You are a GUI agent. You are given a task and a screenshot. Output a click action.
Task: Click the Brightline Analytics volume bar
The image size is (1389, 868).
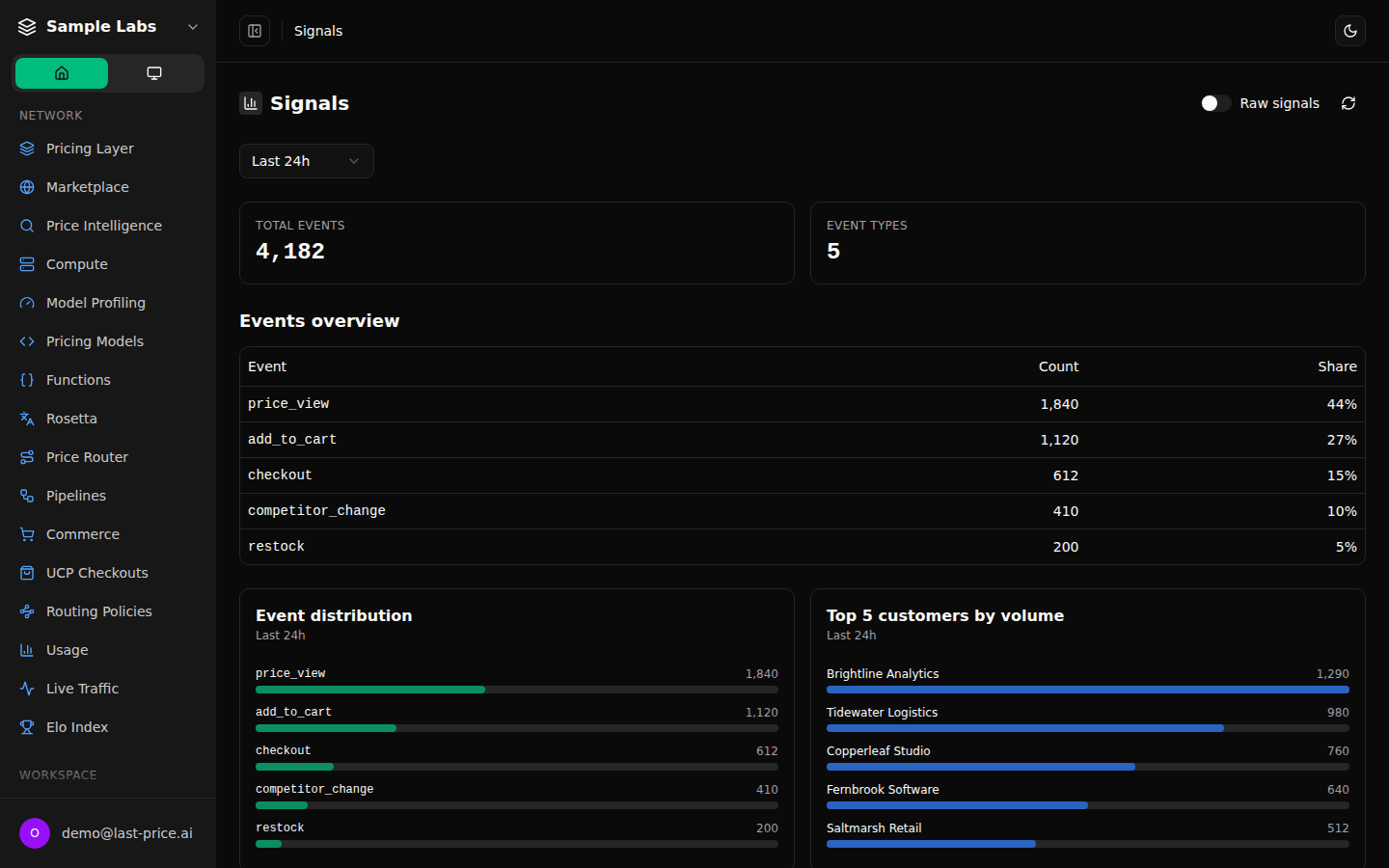[x=1088, y=690]
